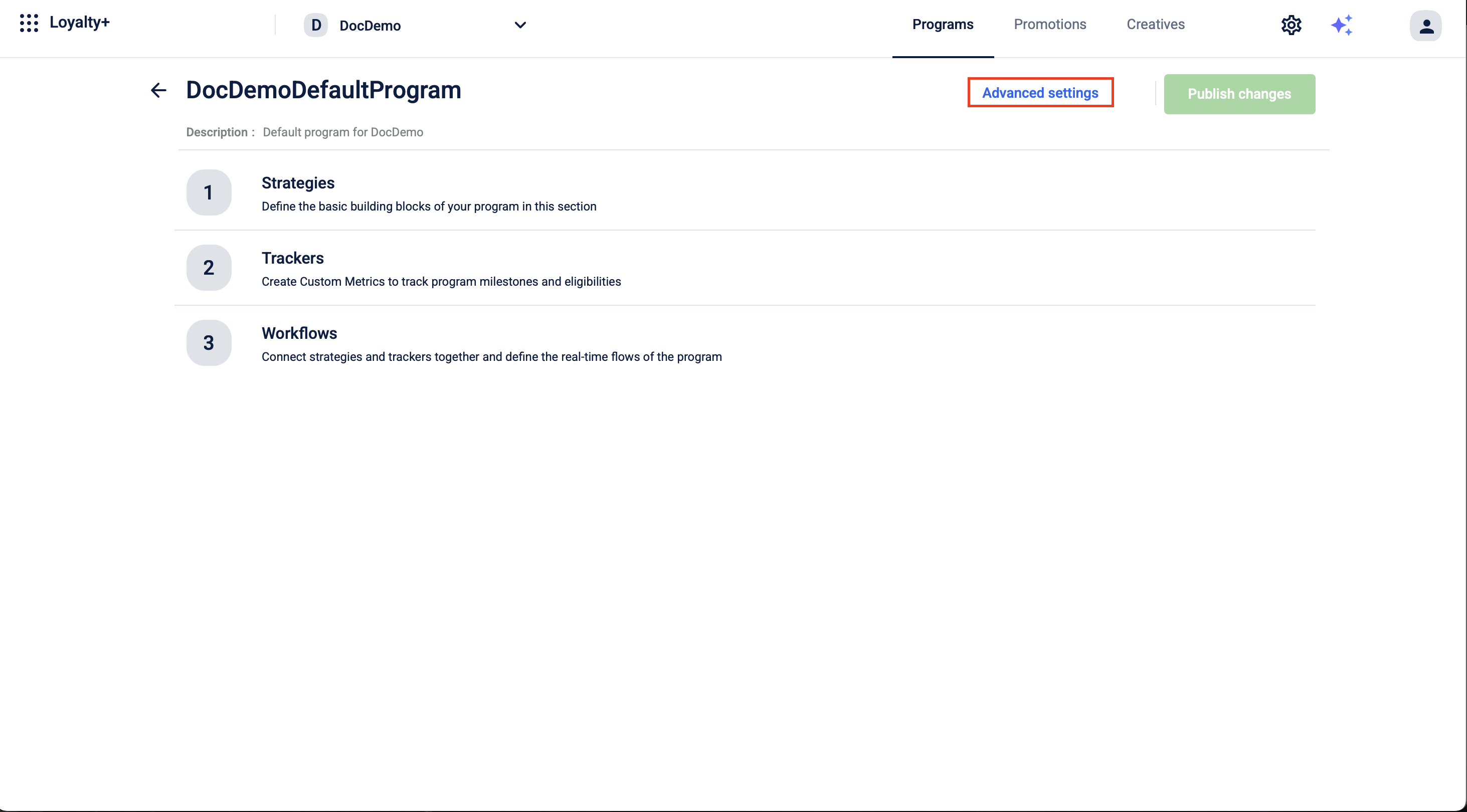Click the back arrow beside DocDemoDefaultProgram
The height and width of the screenshot is (812, 1467).
(158, 90)
